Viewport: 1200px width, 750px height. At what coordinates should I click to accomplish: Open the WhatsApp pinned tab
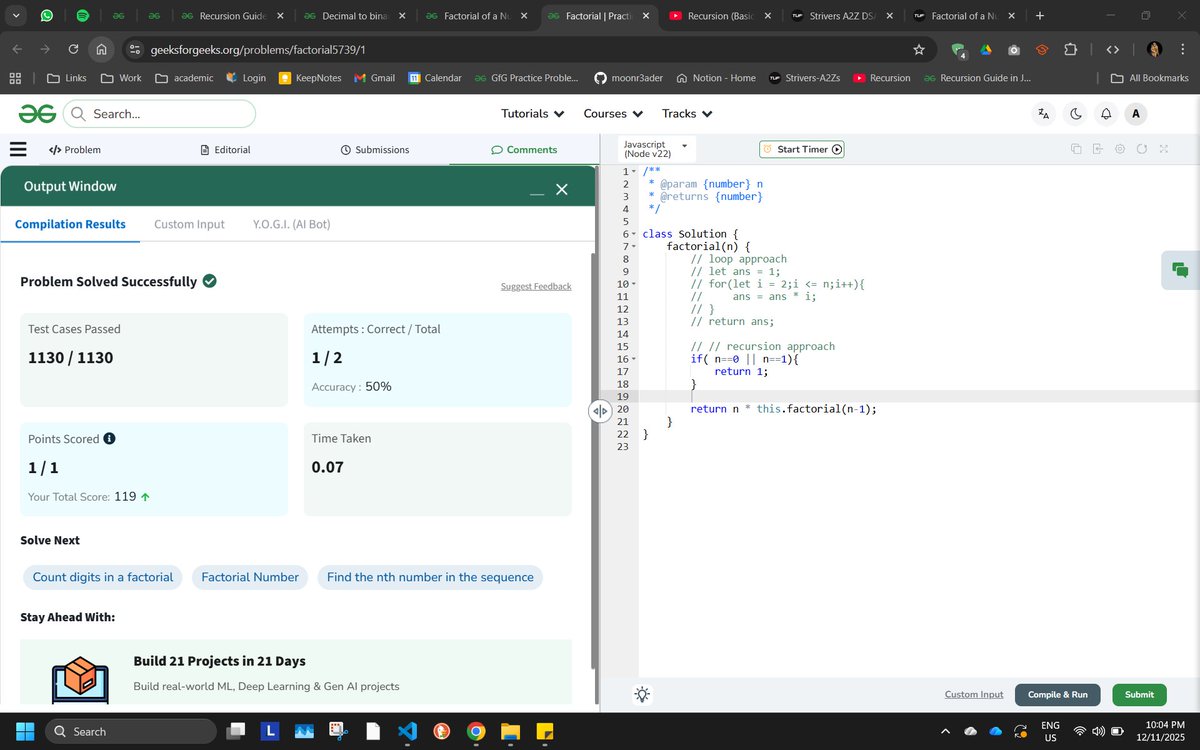click(x=47, y=16)
